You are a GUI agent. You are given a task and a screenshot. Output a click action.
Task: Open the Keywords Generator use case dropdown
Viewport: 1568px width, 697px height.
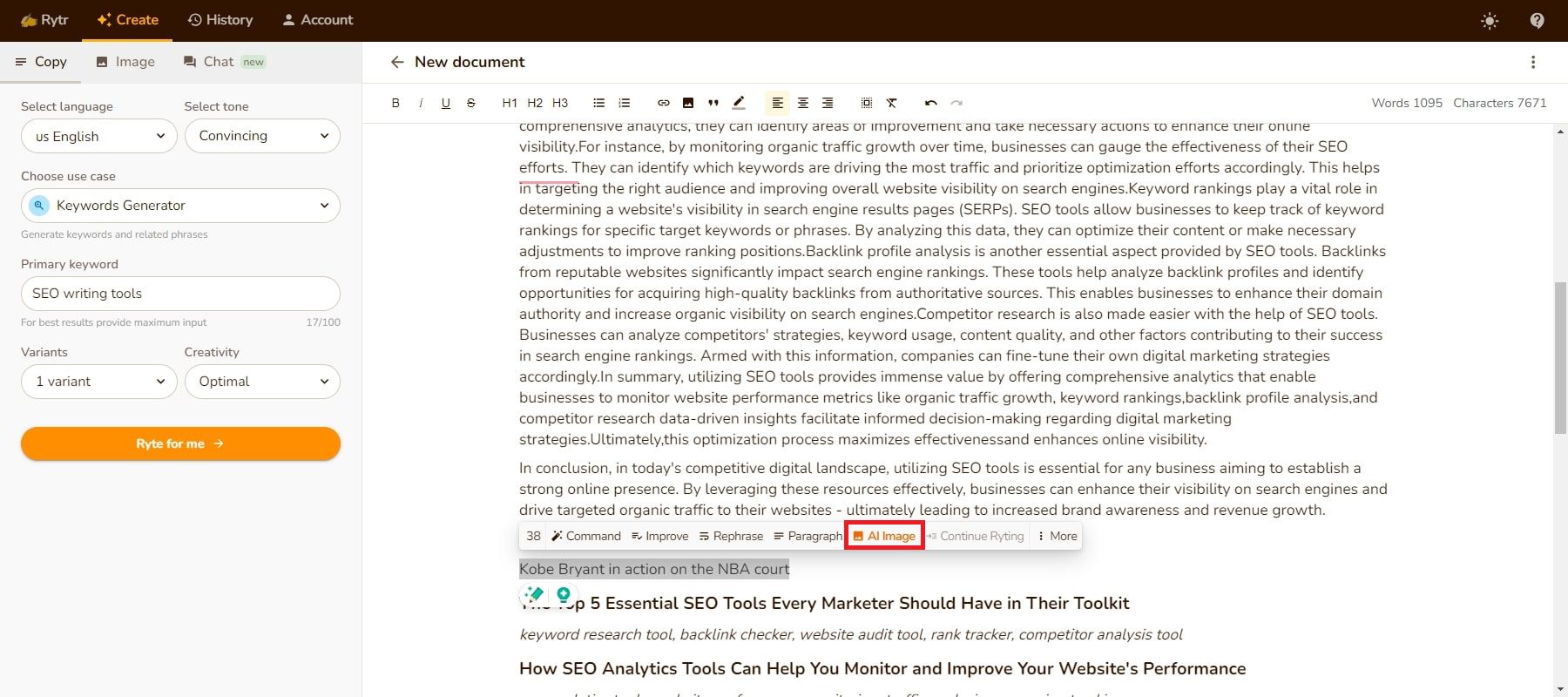pyautogui.click(x=180, y=206)
